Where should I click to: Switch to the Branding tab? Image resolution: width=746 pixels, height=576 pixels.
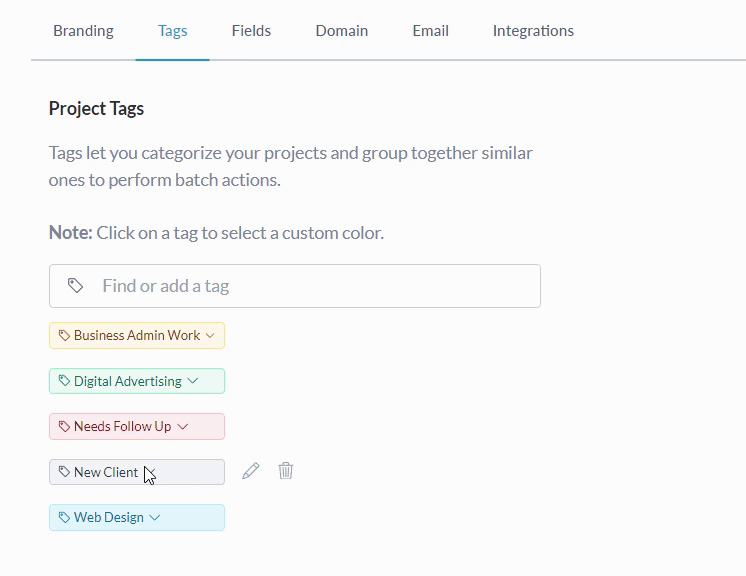[83, 31]
